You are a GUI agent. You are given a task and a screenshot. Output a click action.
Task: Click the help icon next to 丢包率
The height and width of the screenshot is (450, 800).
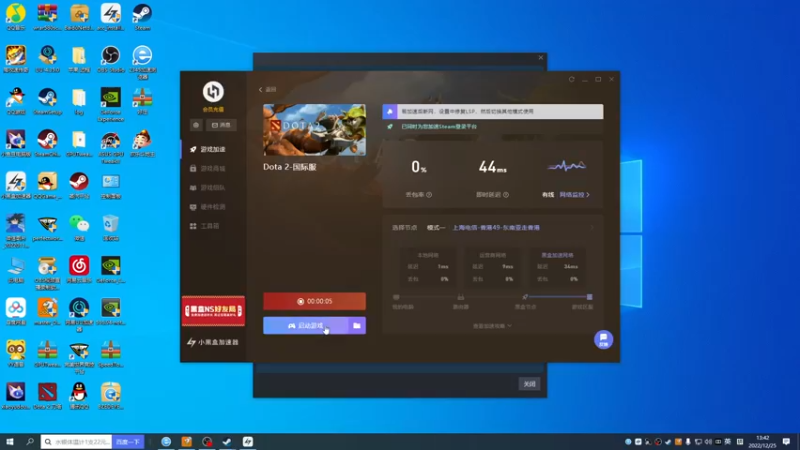point(429,195)
